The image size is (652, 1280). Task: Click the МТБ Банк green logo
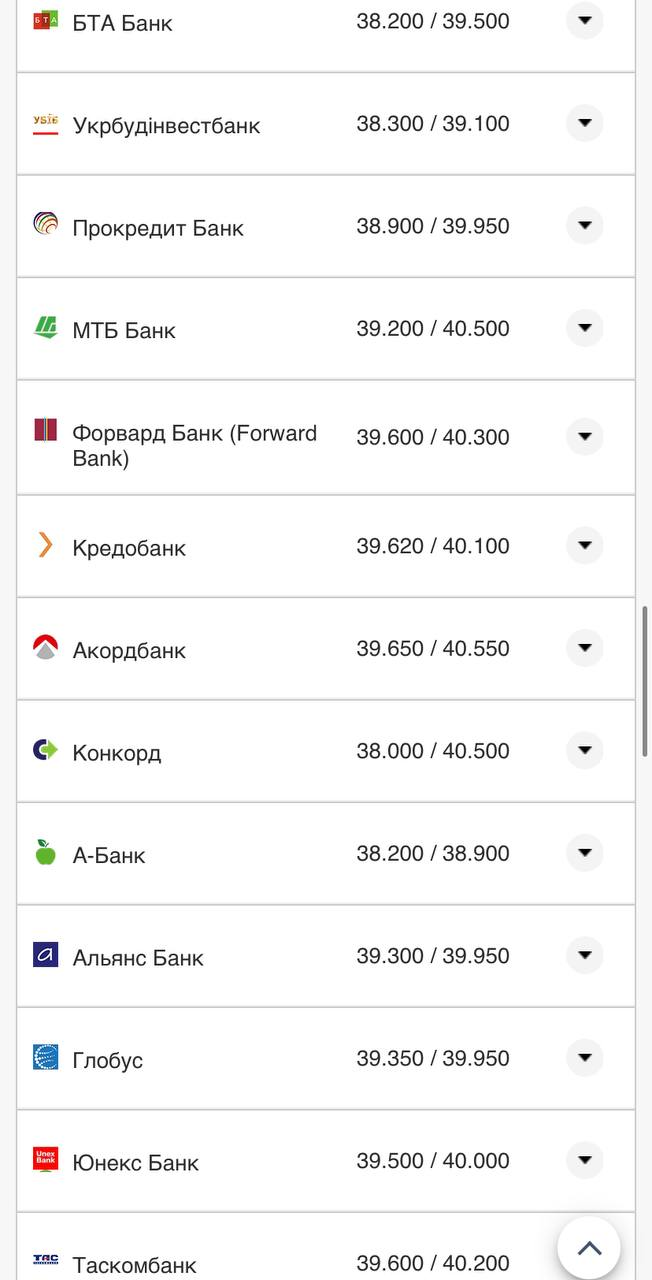point(46,327)
